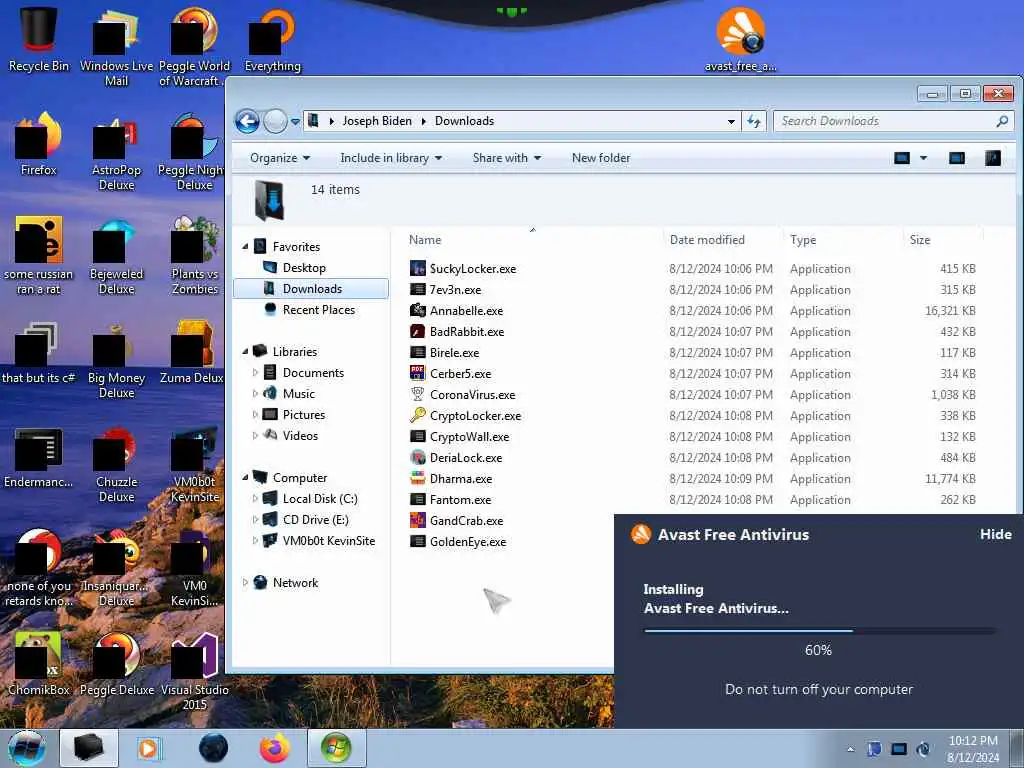Open the Organize menu
The width and height of the screenshot is (1024, 768).
pos(280,158)
